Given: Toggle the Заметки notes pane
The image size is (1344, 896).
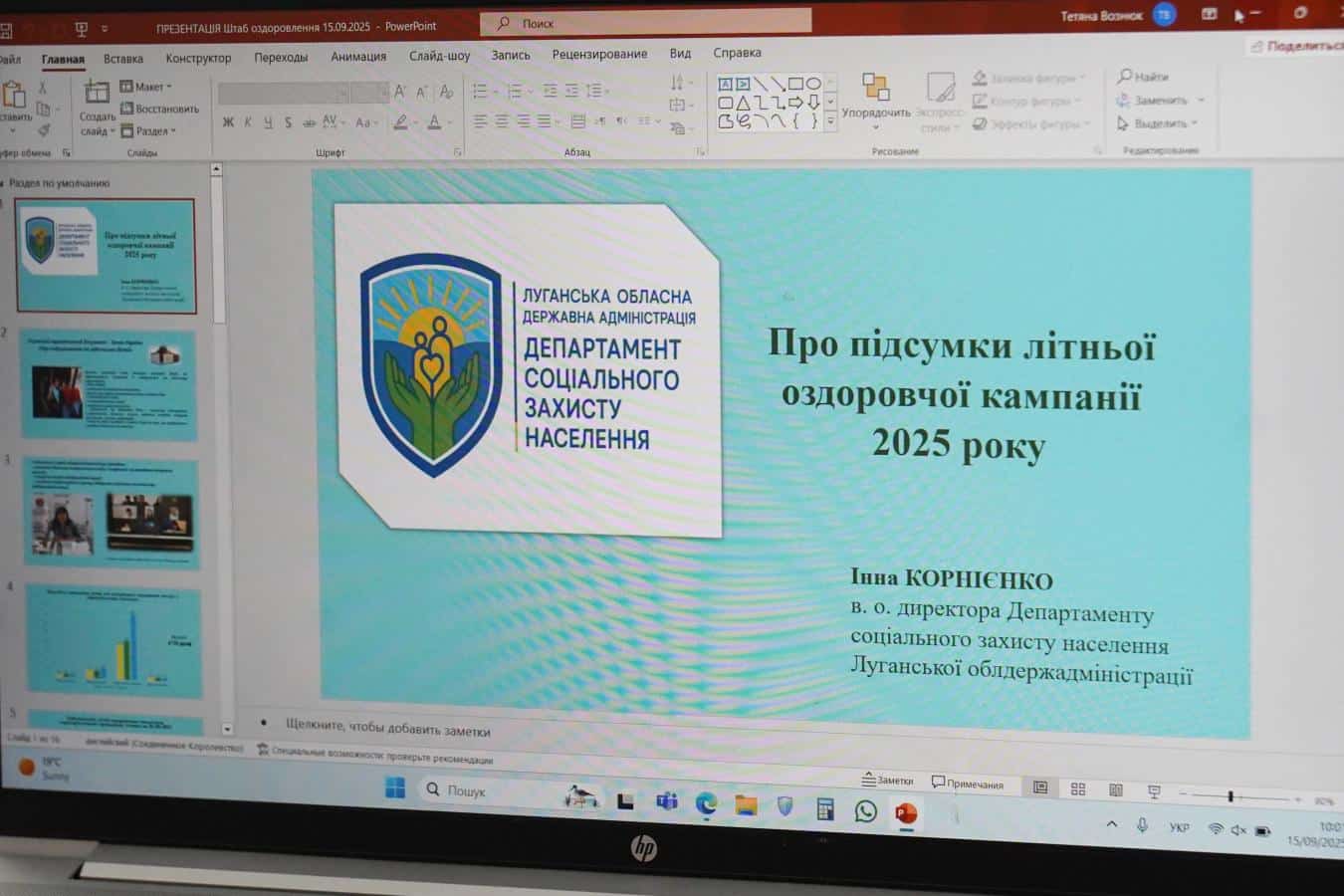Looking at the screenshot, I should tap(887, 780).
